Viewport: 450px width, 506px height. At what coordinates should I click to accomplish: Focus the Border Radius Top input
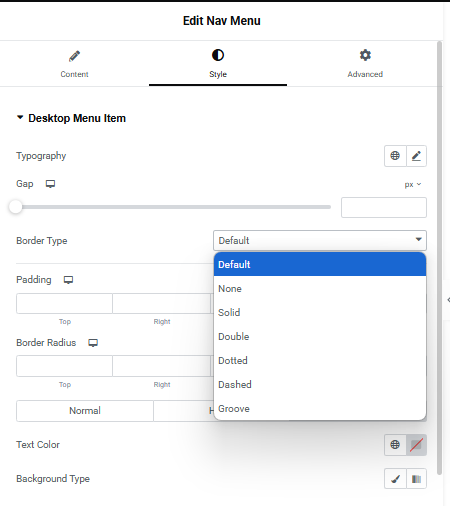point(64,366)
